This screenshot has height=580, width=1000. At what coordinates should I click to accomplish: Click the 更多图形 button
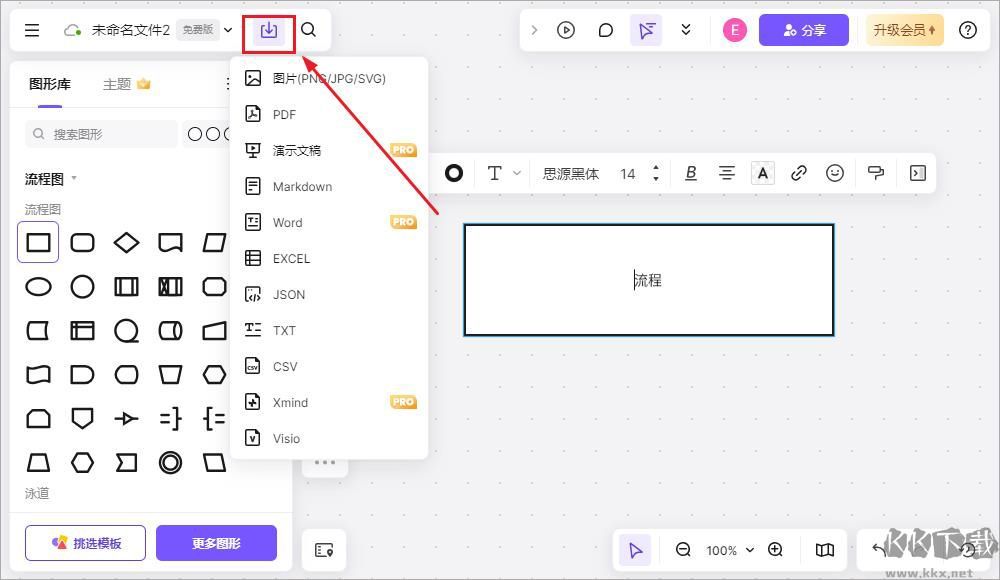tap(216, 543)
